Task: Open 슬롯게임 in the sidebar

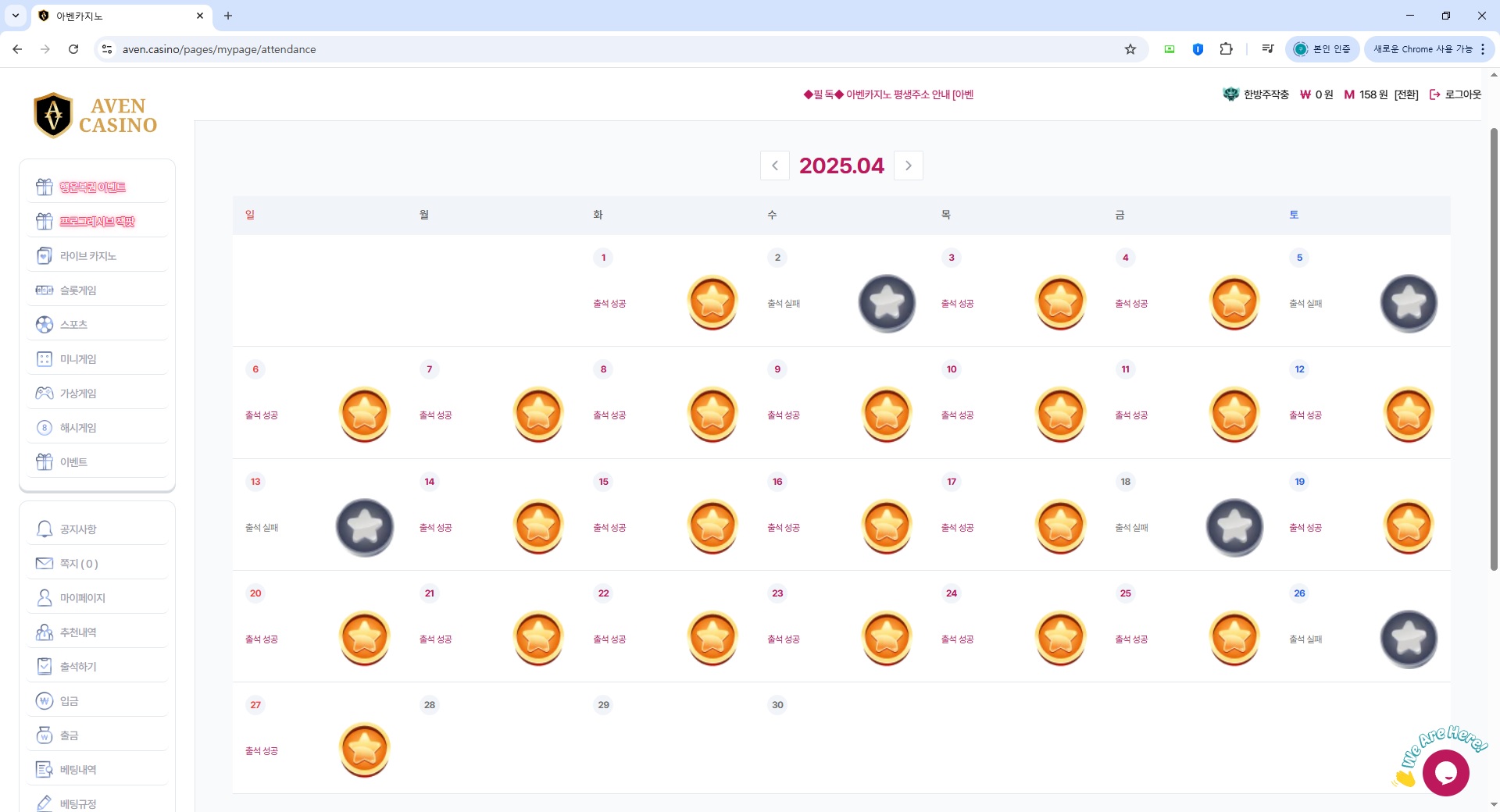Action: coord(78,290)
